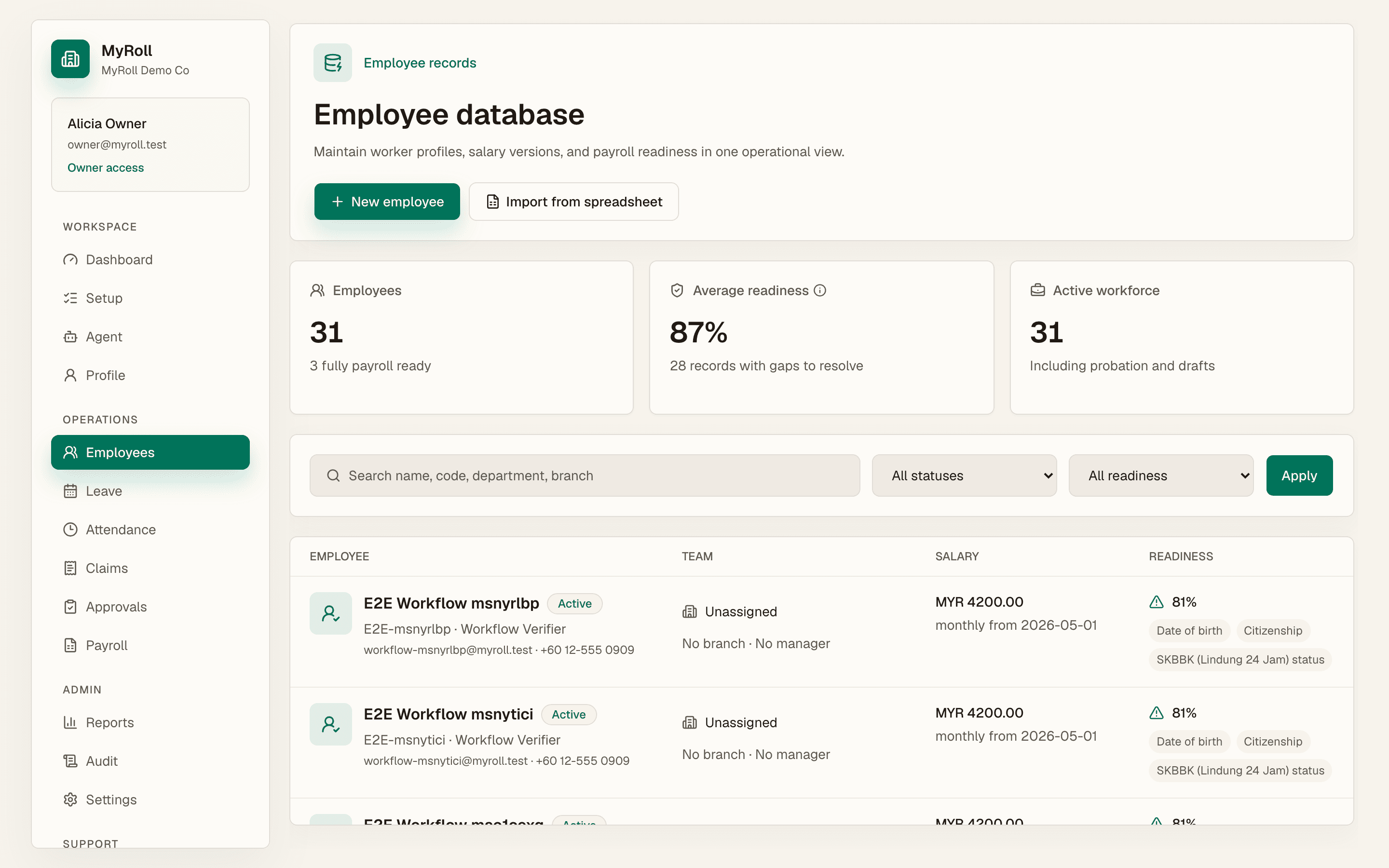The image size is (1389, 868).
Task: Click workflow-msnyrlbp@myroll.test email text
Action: tap(448, 650)
